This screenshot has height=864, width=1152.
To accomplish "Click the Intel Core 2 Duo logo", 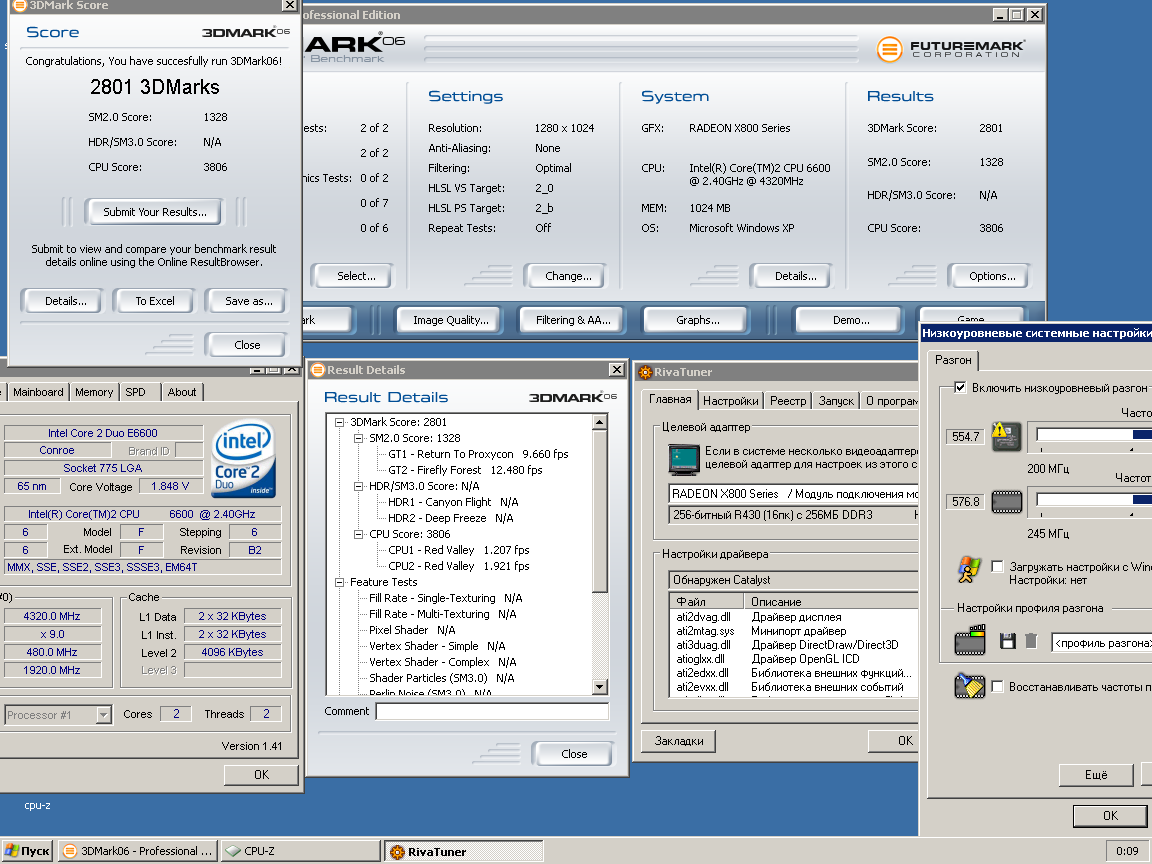I will 244,458.
